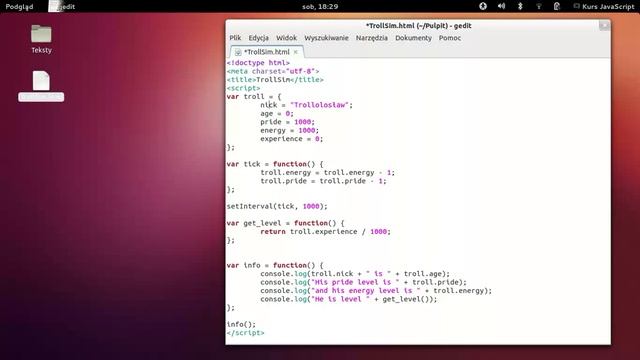The height and width of the screenshot is (360, 640).
Task: Open the Plik menu in gedit
Action: [235, 38]
